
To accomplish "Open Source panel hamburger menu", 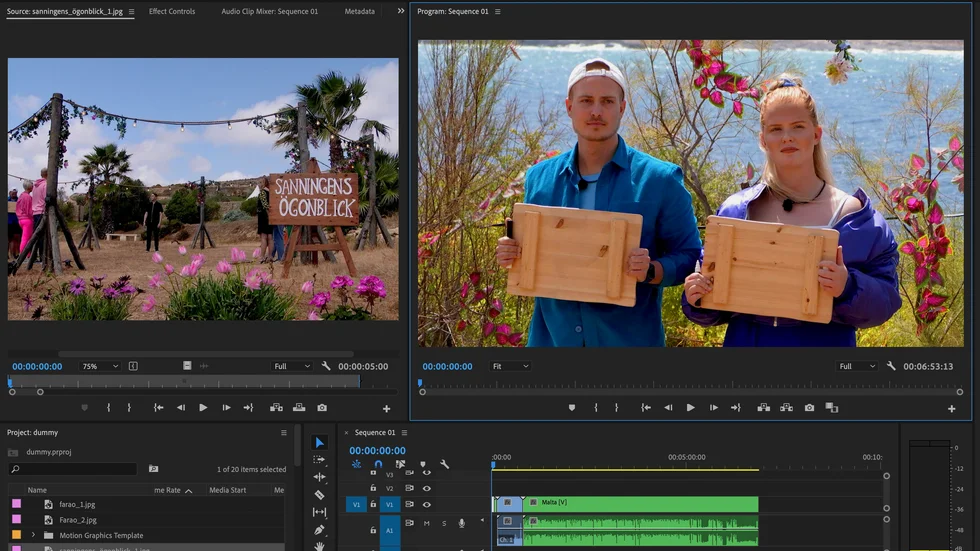I will point(131,11).
